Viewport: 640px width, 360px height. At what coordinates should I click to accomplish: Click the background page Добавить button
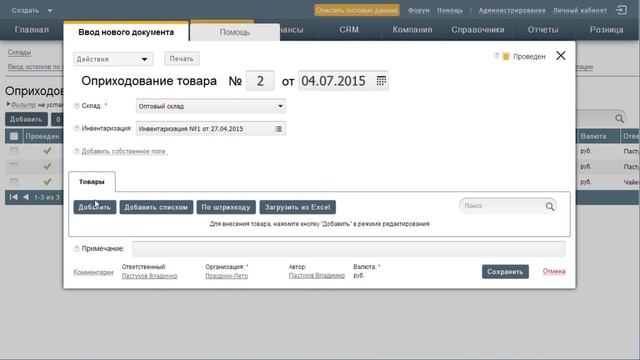click(26, 119)
